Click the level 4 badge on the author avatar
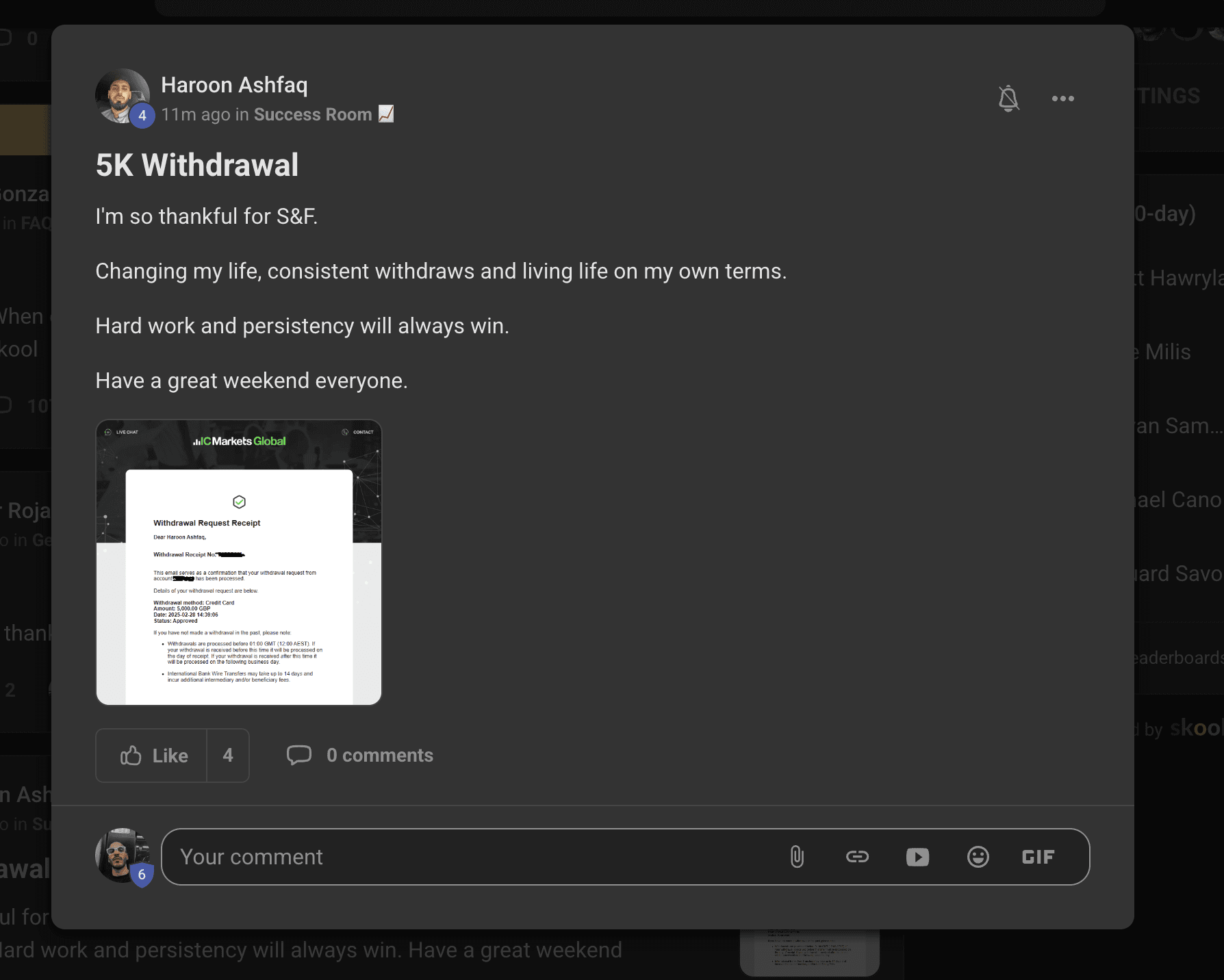1224x980 pixels. (142, 116)
